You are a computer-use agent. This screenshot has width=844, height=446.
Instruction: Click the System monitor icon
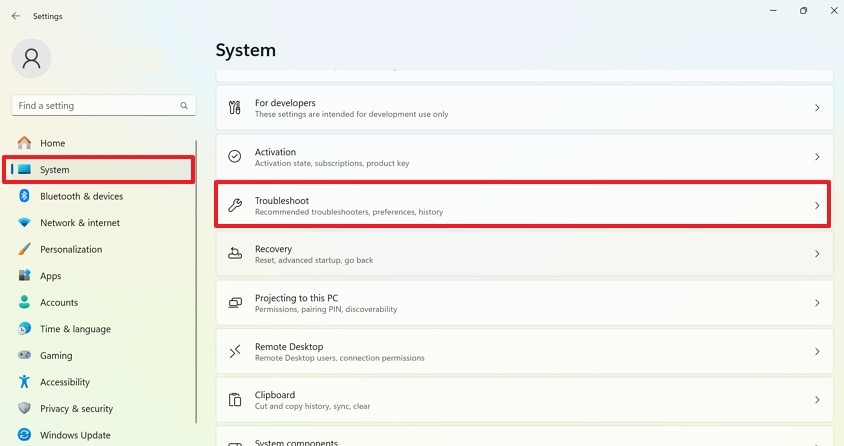coord(24,169)
